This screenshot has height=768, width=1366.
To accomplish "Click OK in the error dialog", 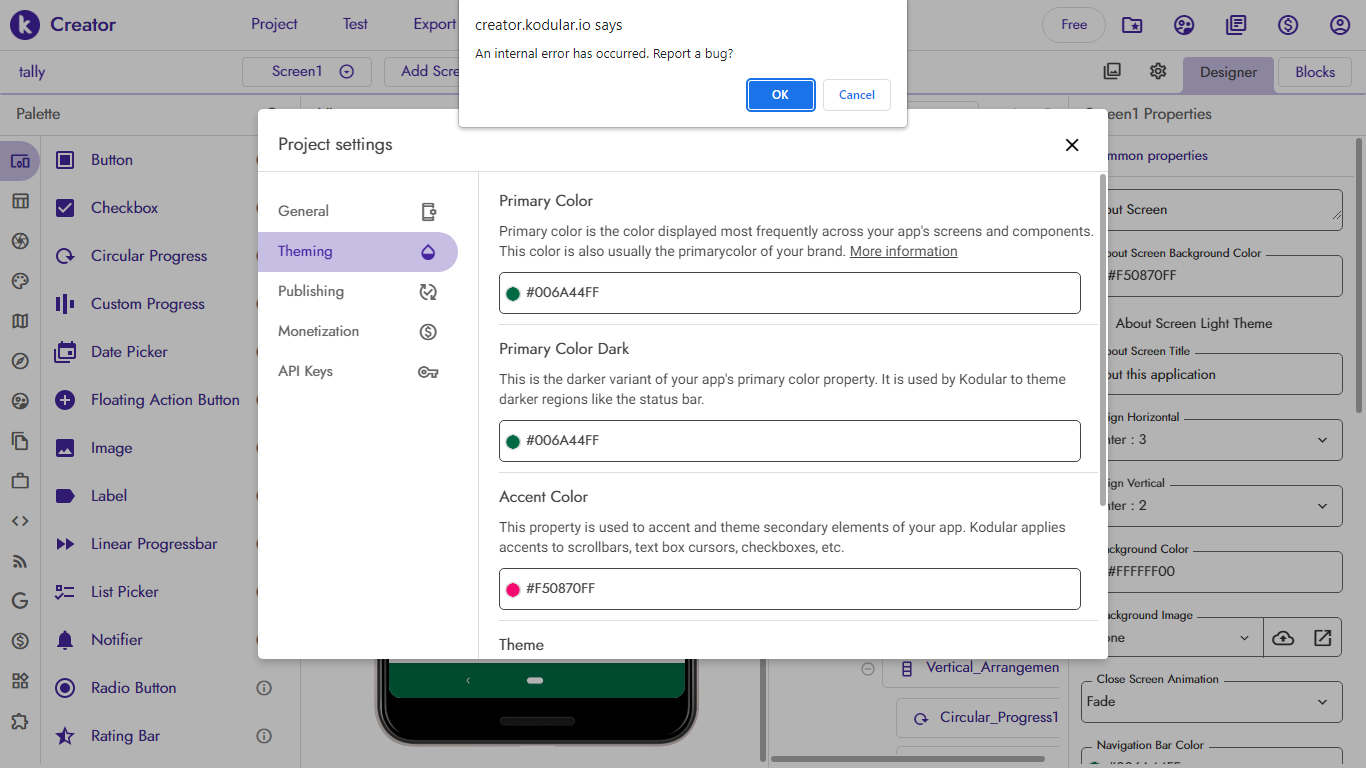I will tap(780, 95).
